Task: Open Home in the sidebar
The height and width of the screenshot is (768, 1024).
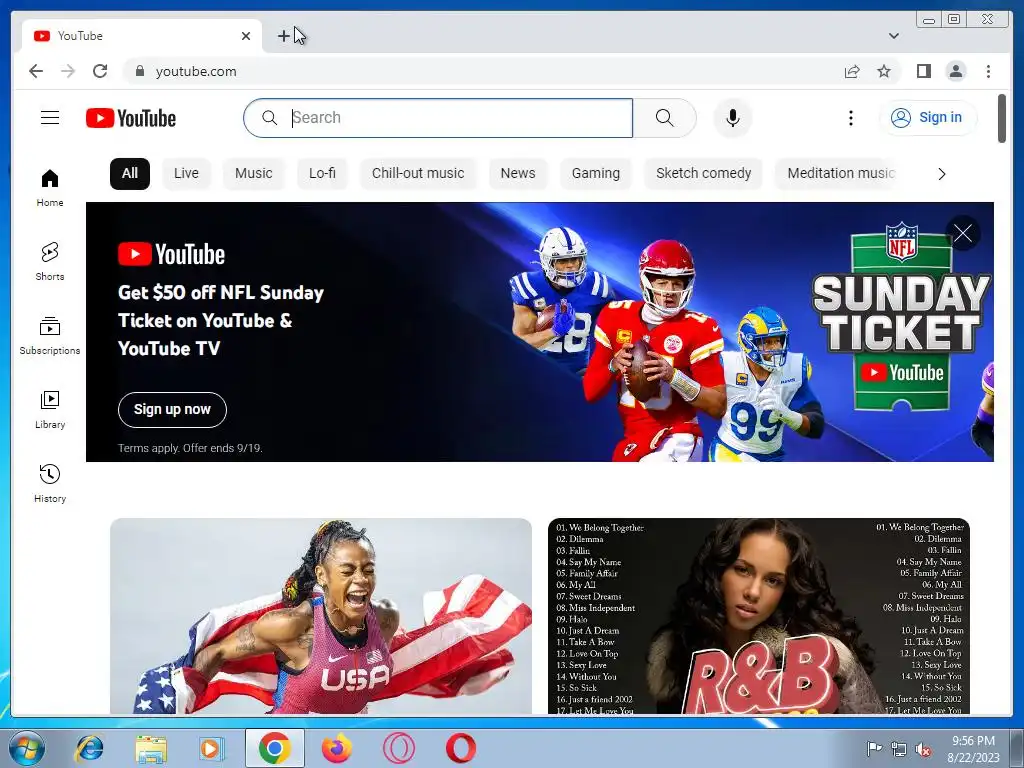Action: [x=50, y=187]
